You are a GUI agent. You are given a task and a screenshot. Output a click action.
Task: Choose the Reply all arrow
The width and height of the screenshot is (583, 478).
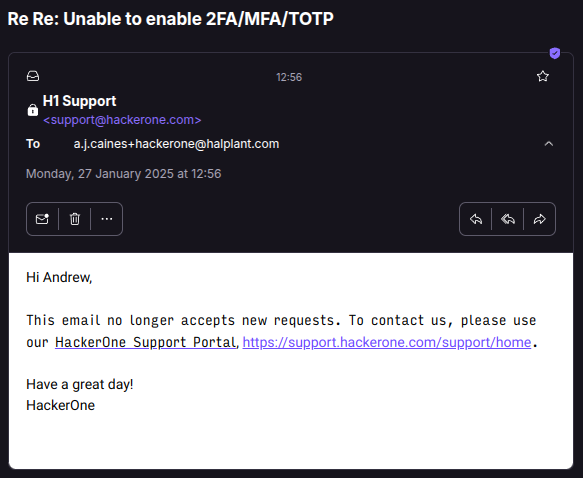click(508, 219)
